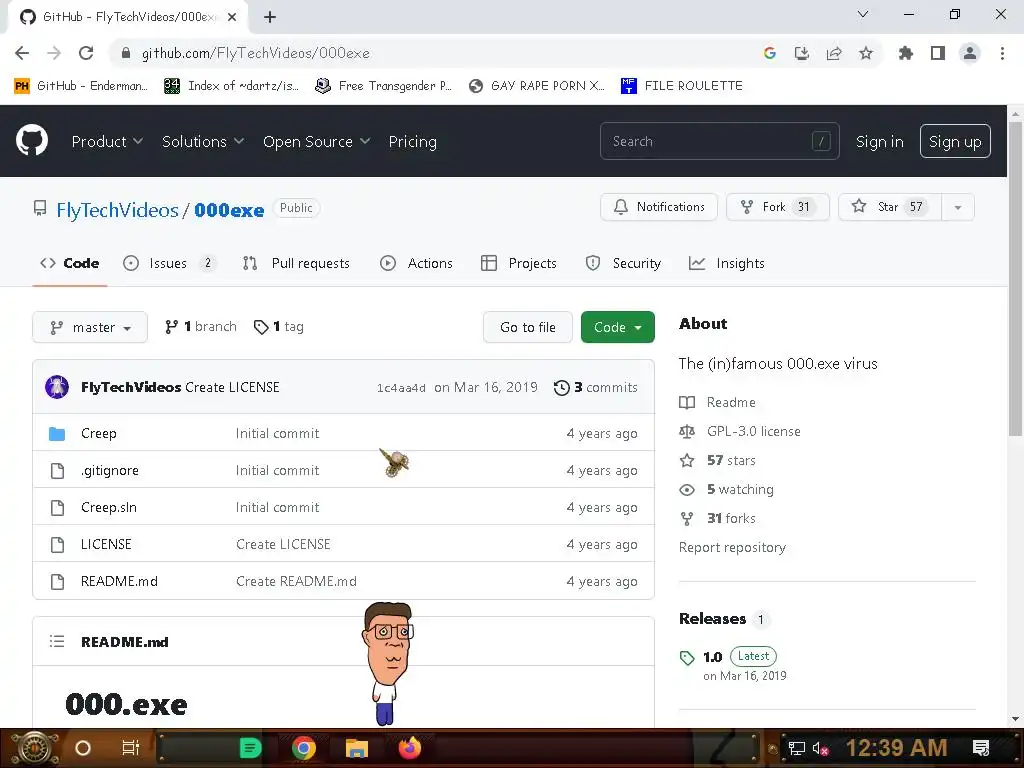Click Sign in
Image resolution: width=1024 pixels, height=768 pixels.
[879, 141]
